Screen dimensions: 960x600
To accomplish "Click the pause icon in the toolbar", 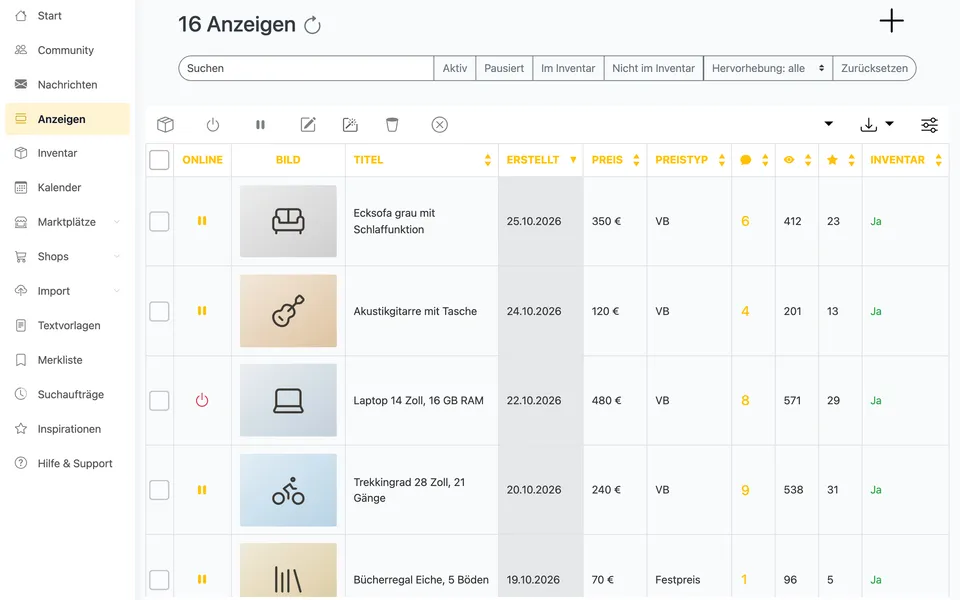I will [260, 125].
